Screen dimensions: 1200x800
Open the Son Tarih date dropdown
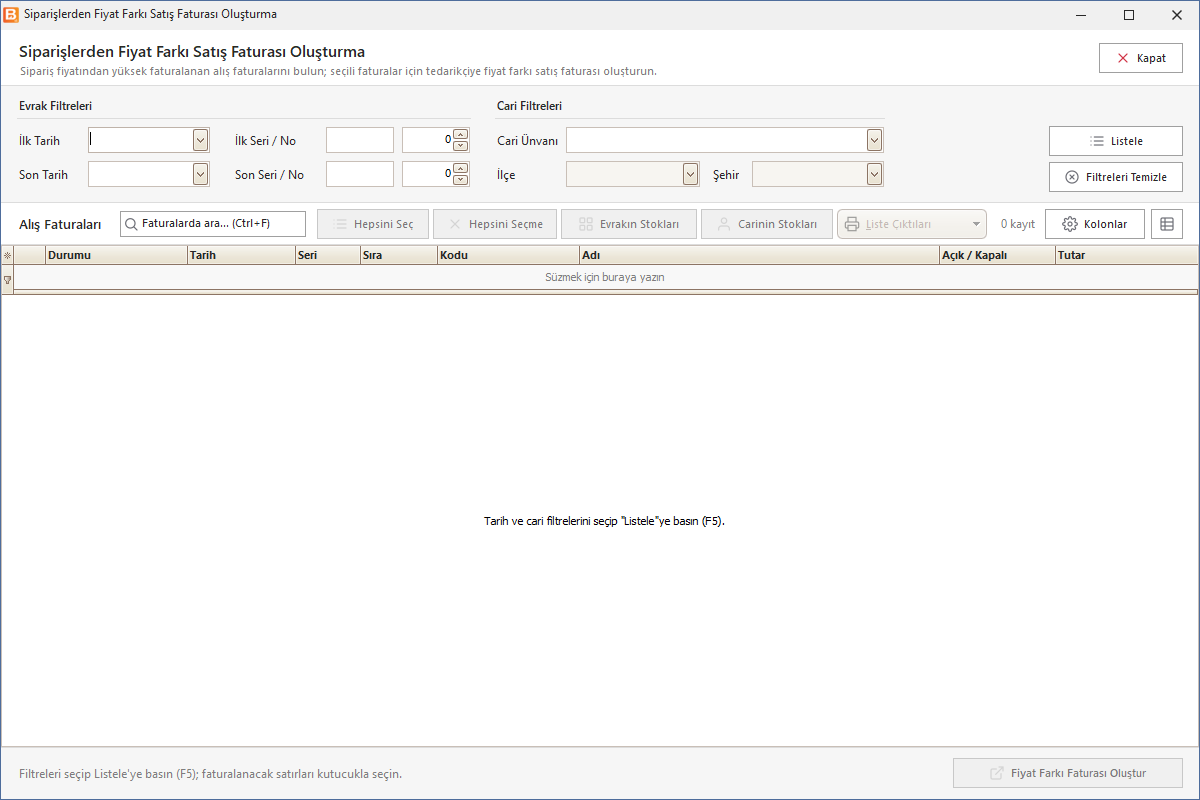click(201, 174)
